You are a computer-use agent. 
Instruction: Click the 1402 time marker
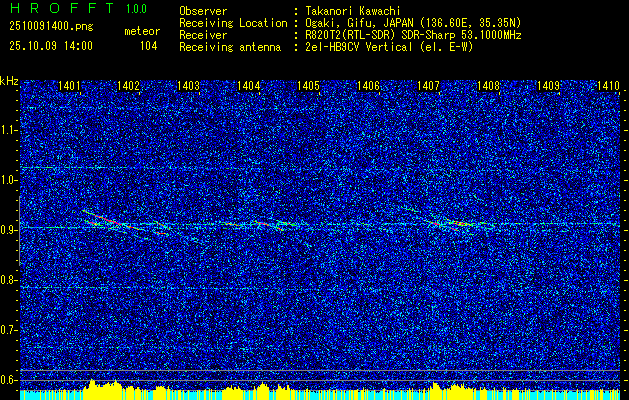tap(128, 86)
